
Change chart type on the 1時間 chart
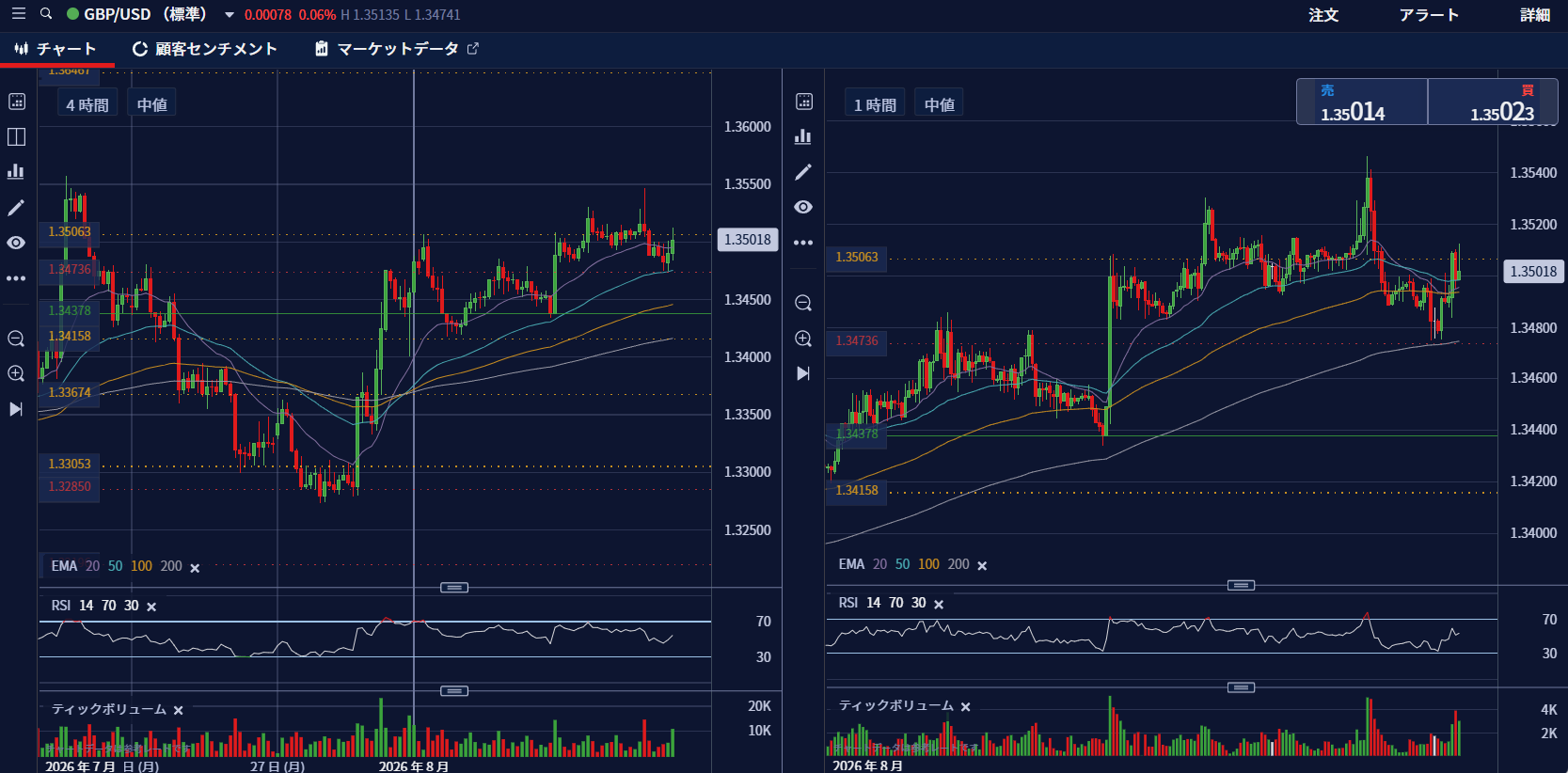[803, 136]
